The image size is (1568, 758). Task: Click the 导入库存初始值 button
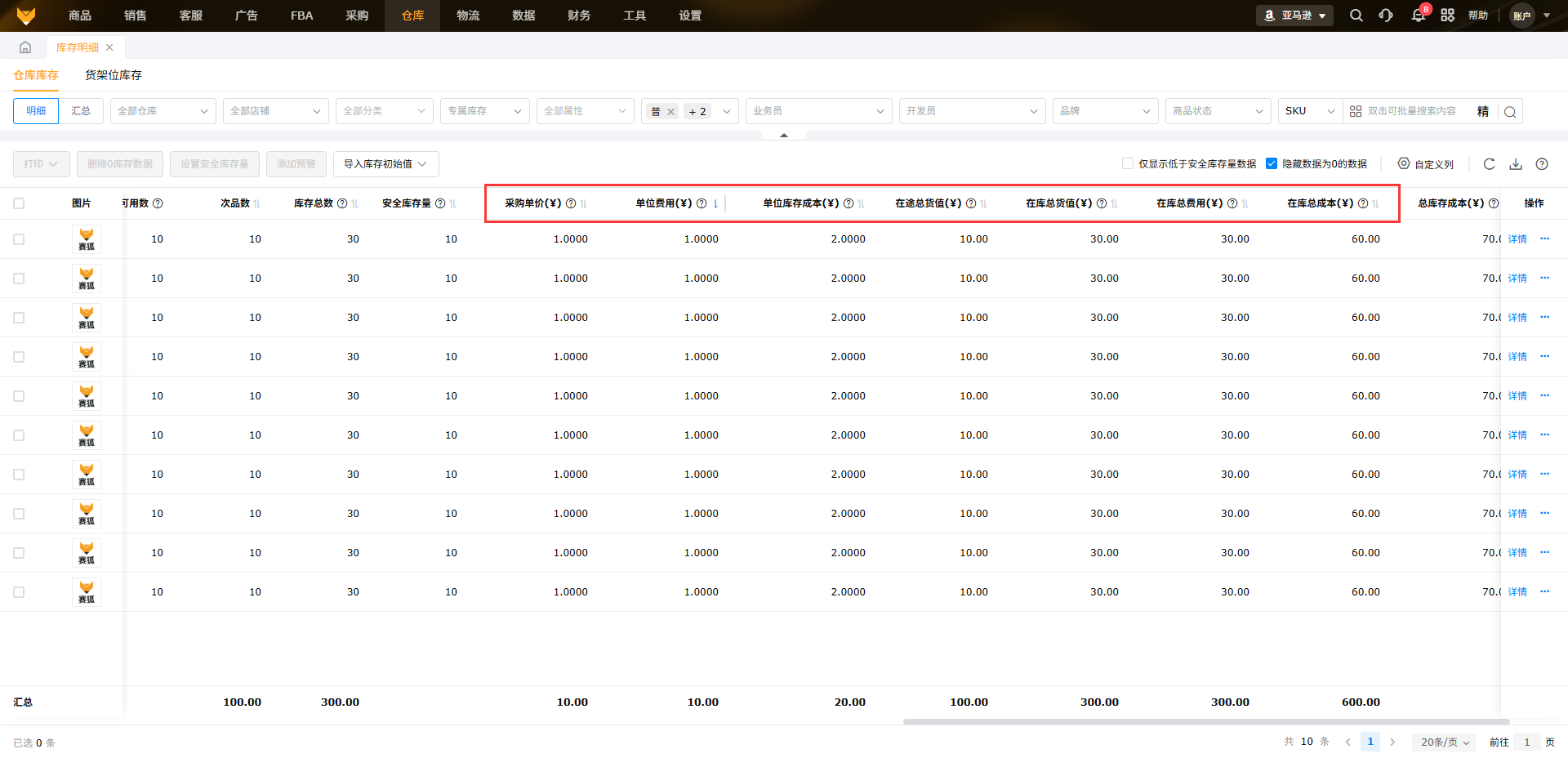[385, 164]
